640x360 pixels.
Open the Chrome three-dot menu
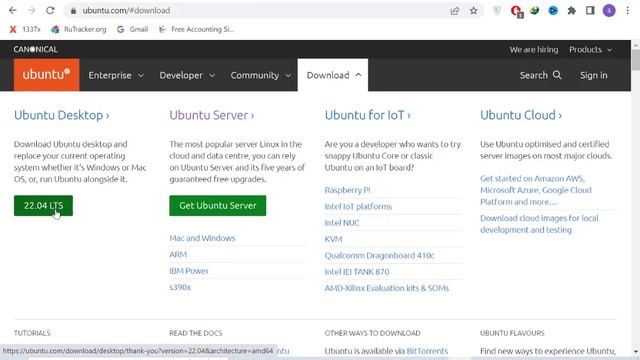[x=628, y=11]
